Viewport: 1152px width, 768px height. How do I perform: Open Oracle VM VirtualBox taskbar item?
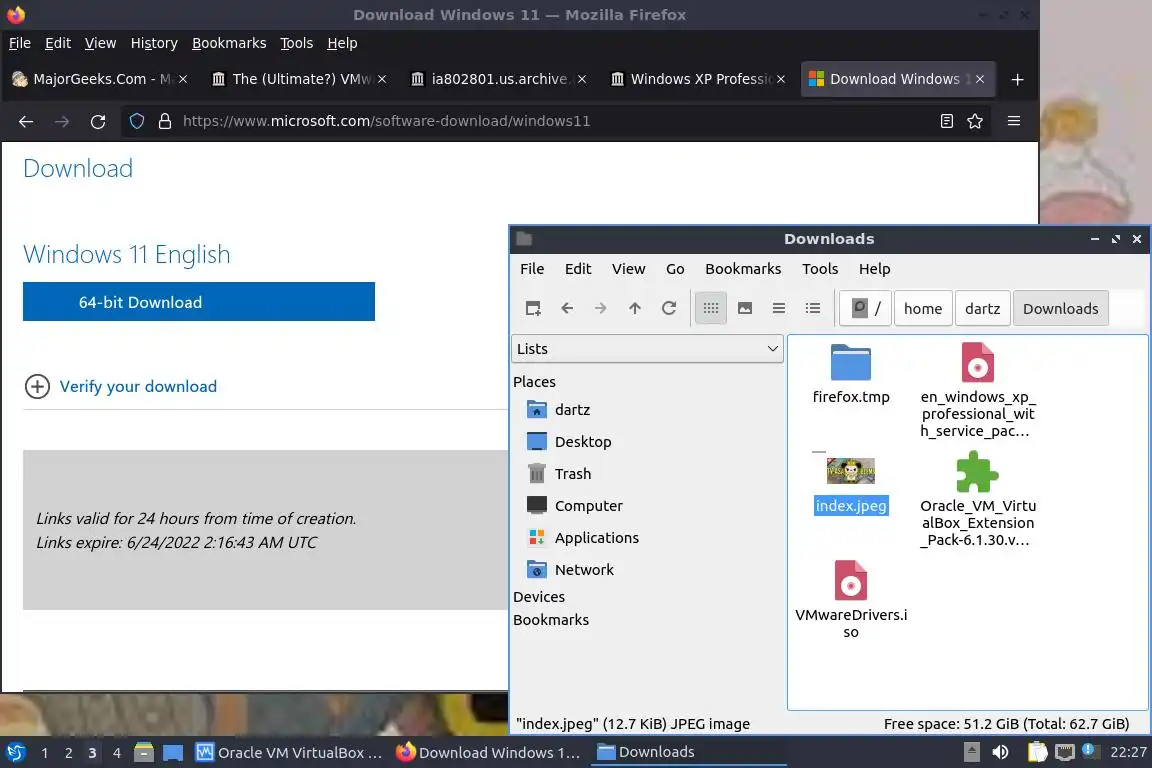(289, 753)
